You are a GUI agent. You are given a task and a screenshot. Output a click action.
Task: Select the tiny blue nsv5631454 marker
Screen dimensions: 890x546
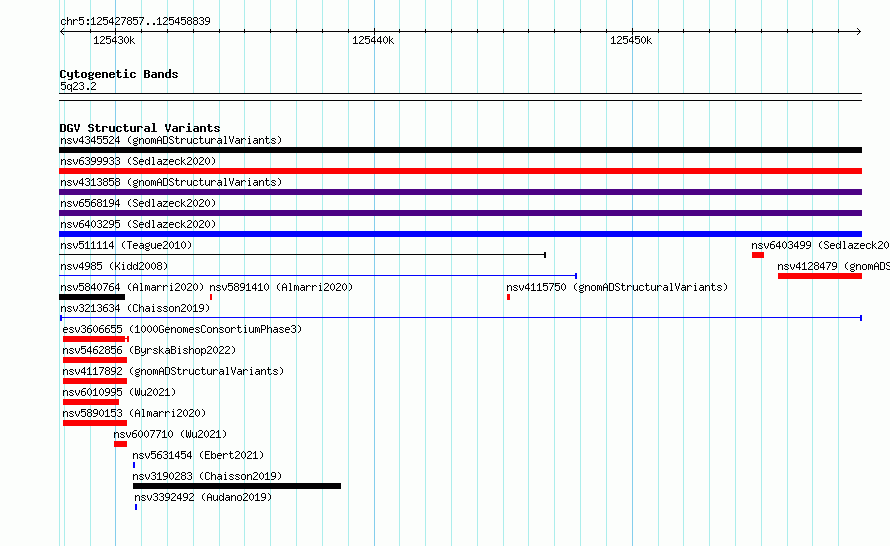(134, 465)
